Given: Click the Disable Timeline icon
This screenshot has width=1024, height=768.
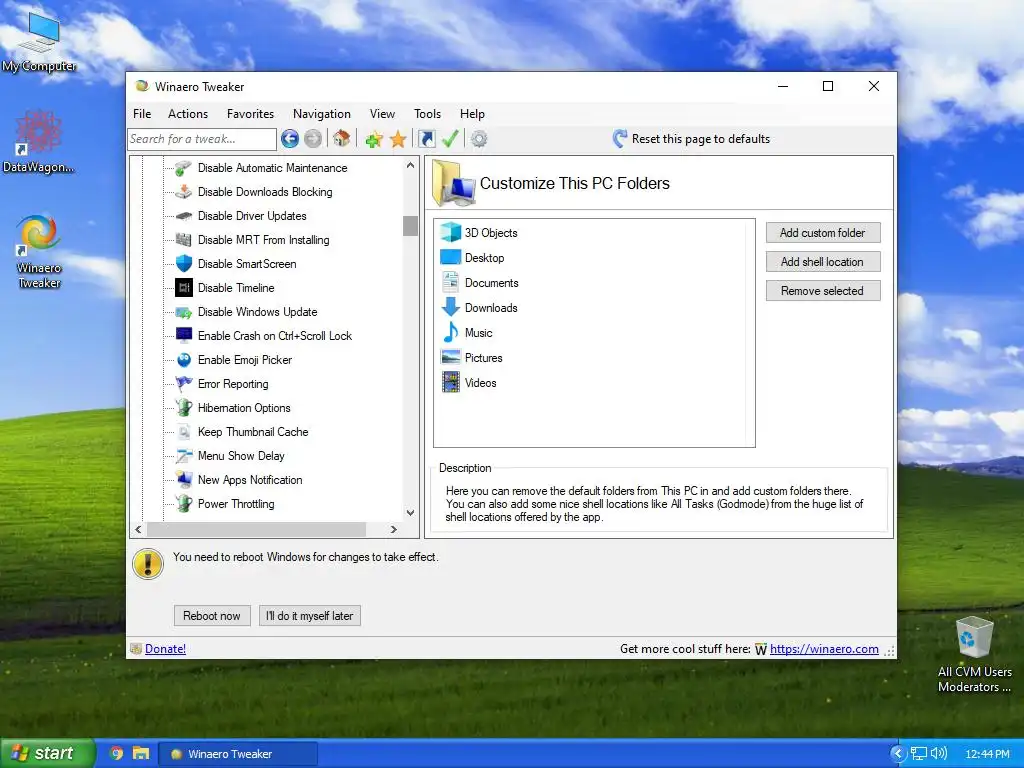Looking at the screenshot, I should click(184, 287).
